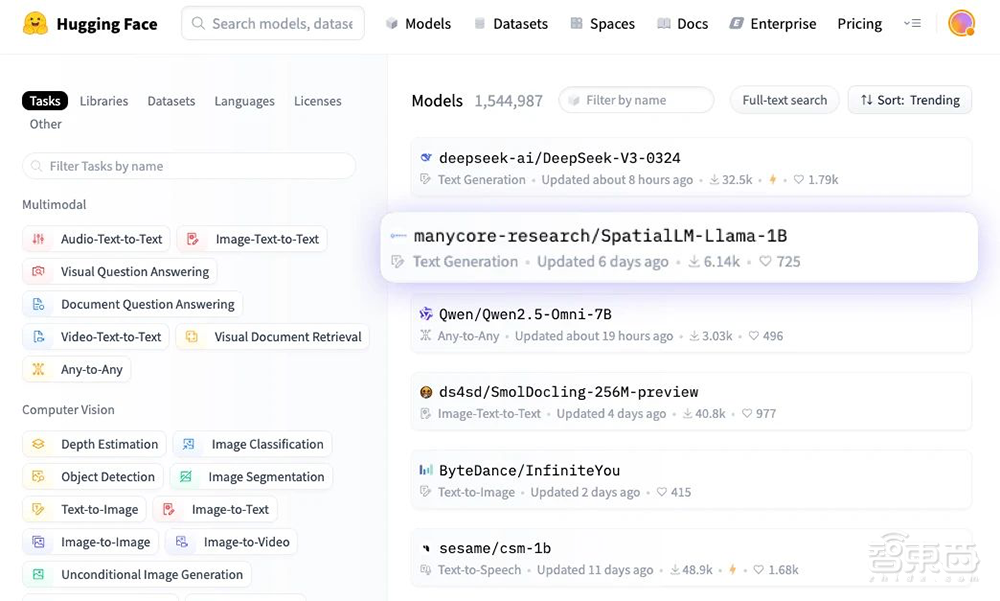Click the Qwen organization logo icon
Viewport: 1000px width, 601px height.
tap(426, 314)
